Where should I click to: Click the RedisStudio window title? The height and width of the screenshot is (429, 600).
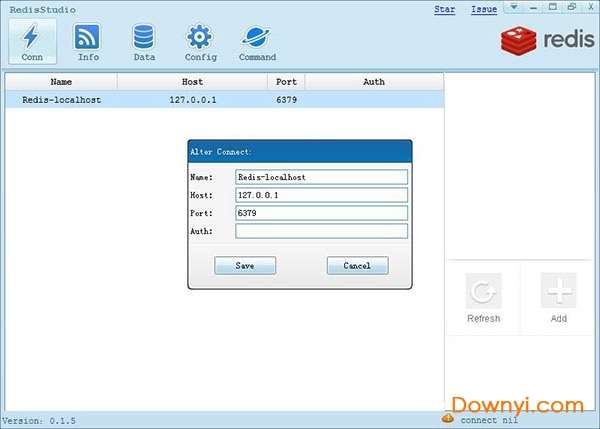click(42, 10)
